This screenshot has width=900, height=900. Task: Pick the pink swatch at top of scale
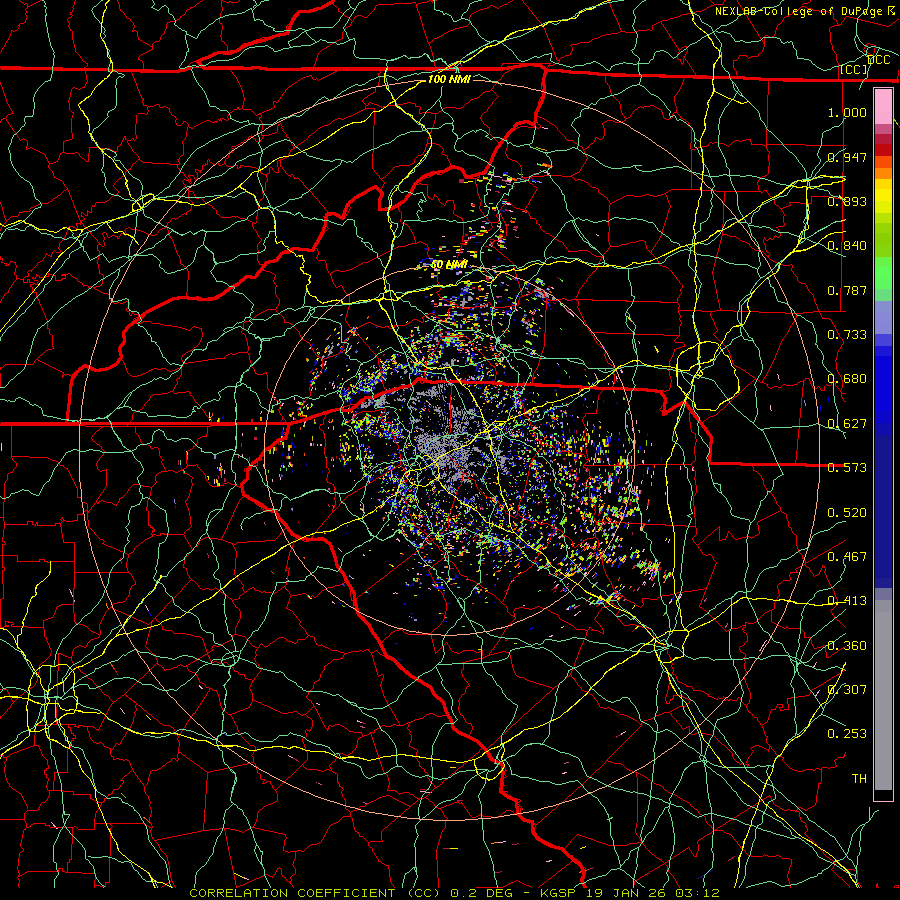point(883,106)
